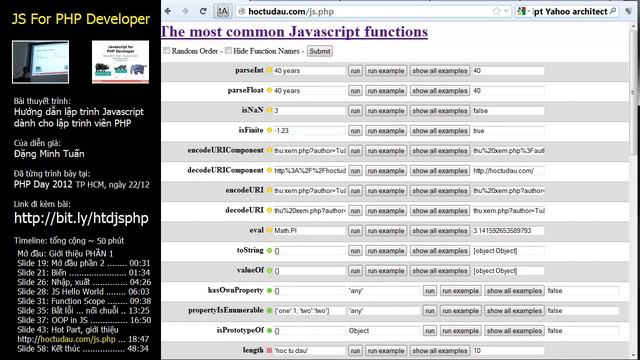The height and width of the screenshot is (360, 640).
Task: Click show all examples for decodeURI
Action: (440, 211)
